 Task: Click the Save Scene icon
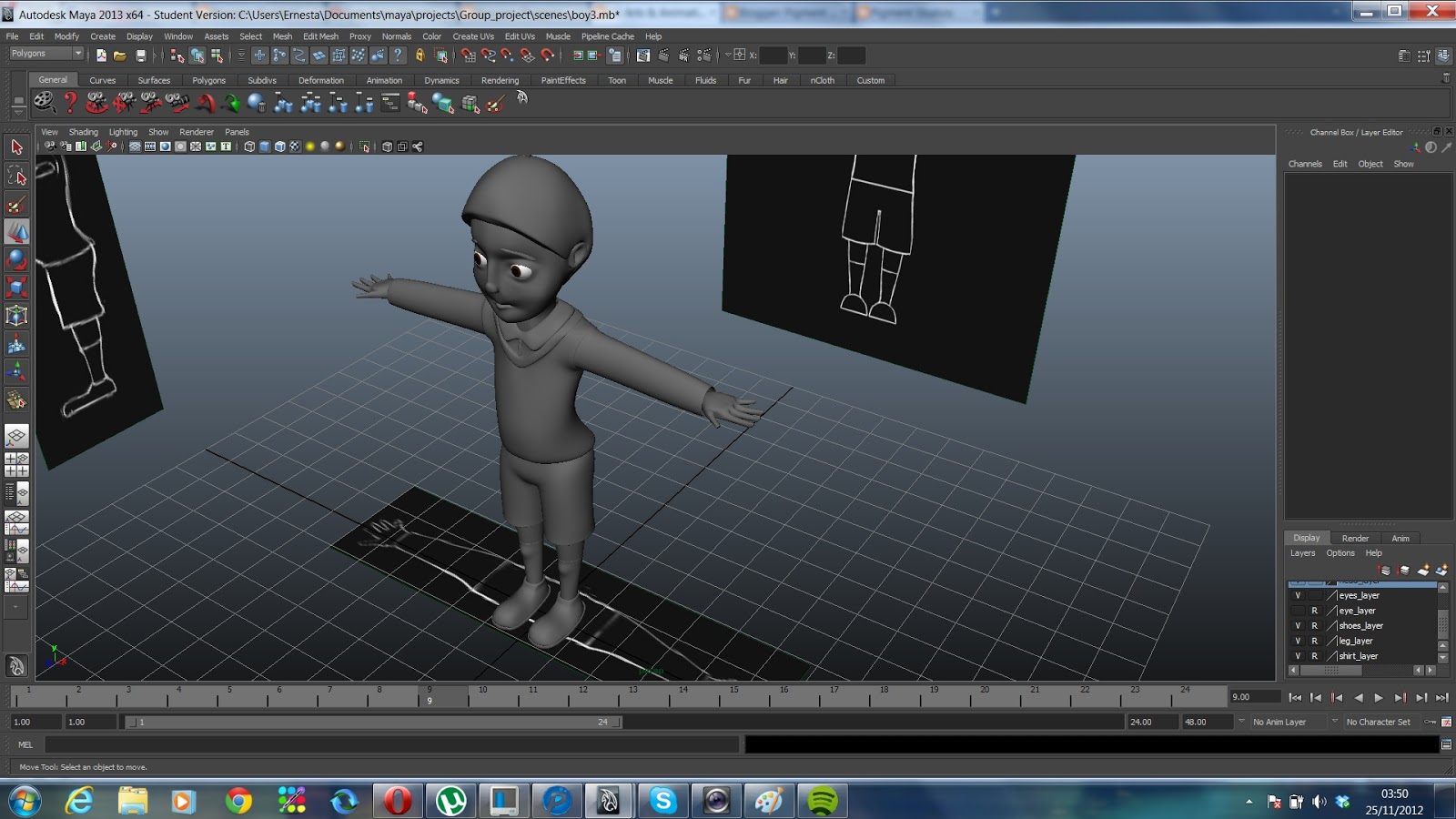pyautogui.click(x=140, y=56)
